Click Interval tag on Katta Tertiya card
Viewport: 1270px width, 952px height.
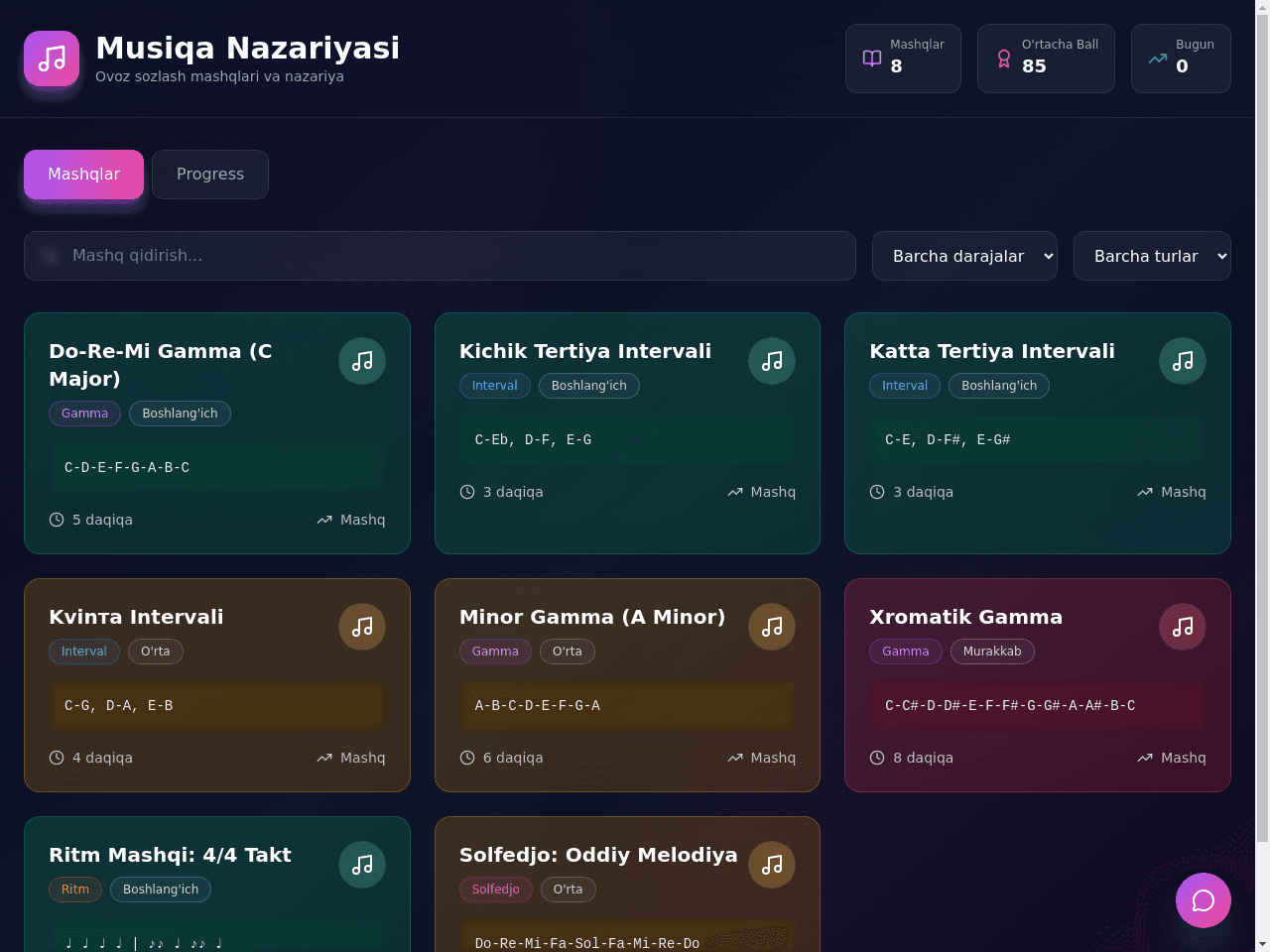click(905, 386)
